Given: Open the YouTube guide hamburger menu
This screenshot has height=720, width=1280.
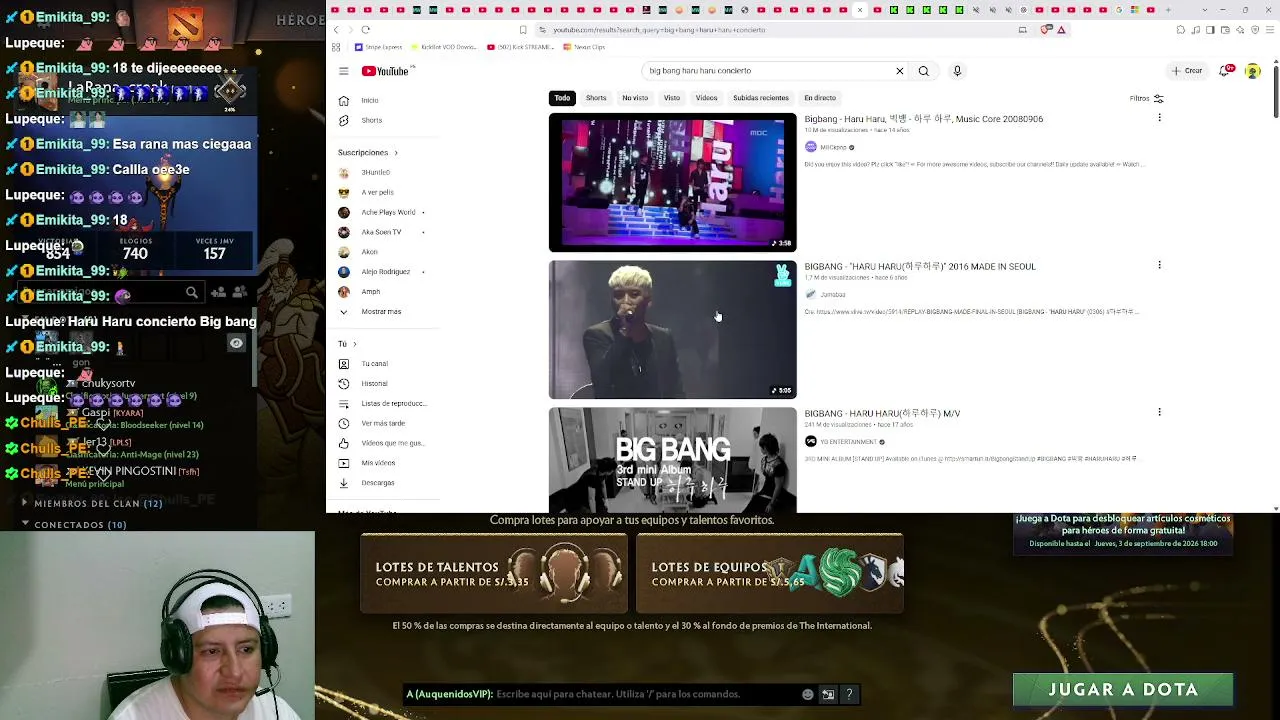Looking at the screenshot, I should (343, 71).
